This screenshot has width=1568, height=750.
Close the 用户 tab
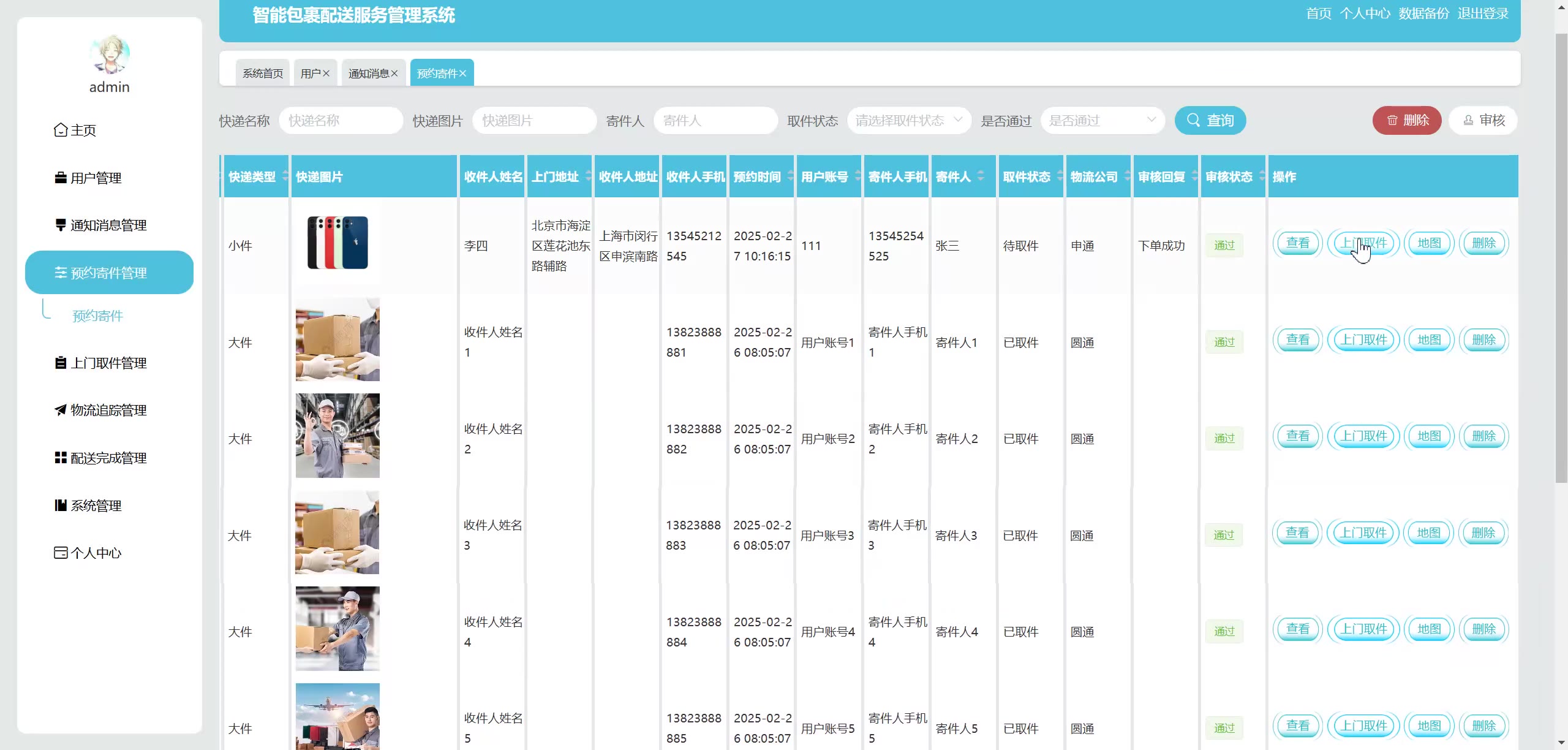(326, 74)
